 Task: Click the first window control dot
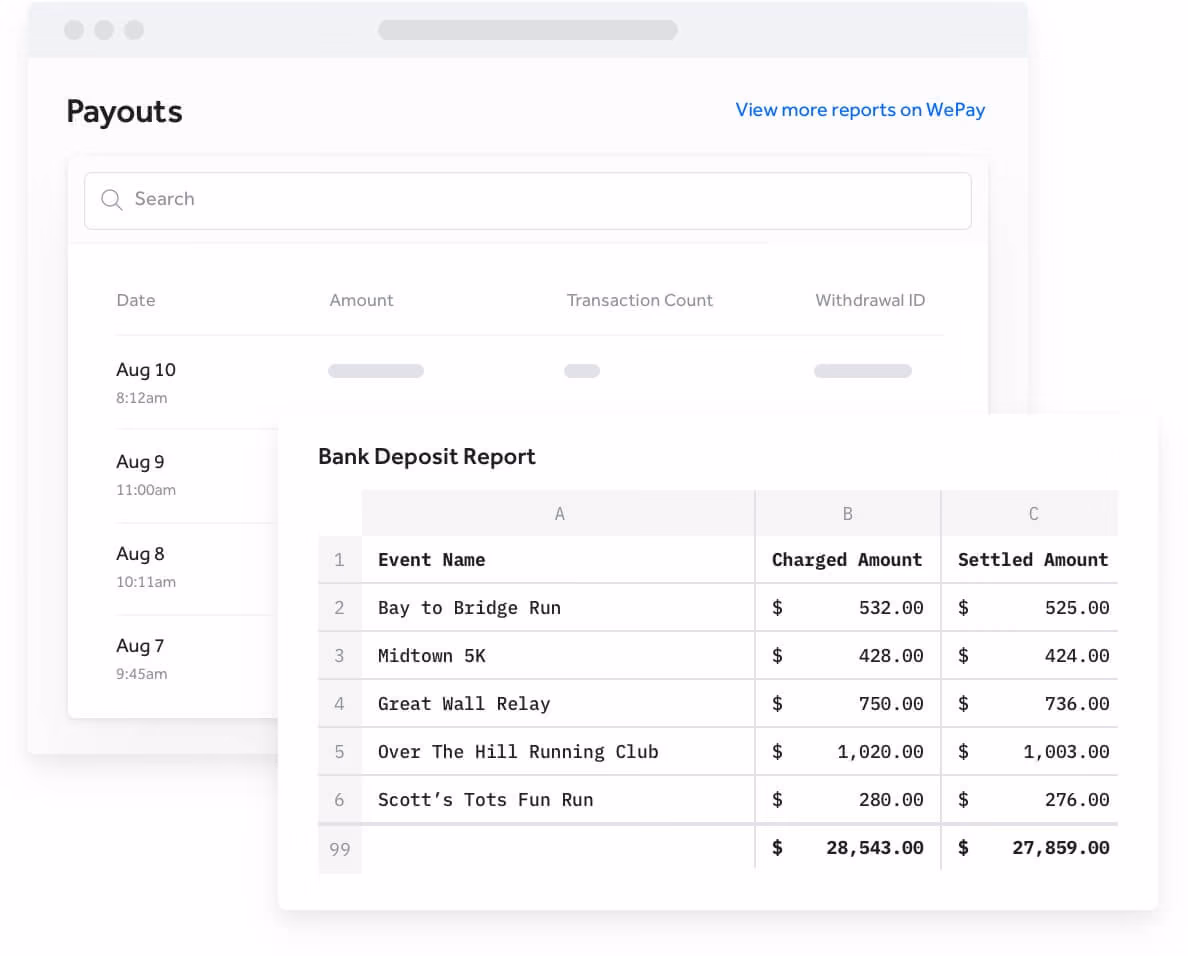[74, 30]
